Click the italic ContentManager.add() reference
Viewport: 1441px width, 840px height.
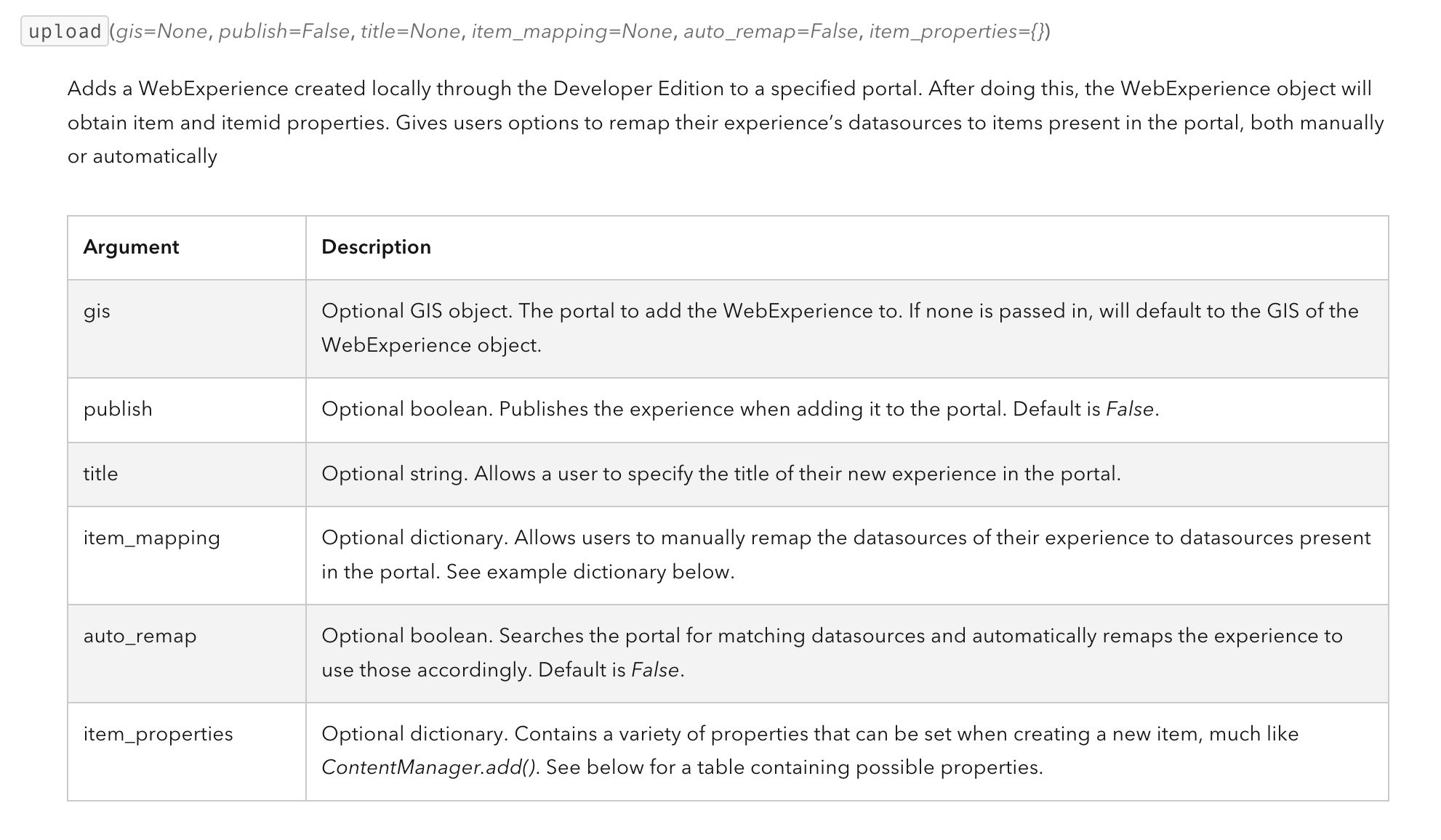428,767
